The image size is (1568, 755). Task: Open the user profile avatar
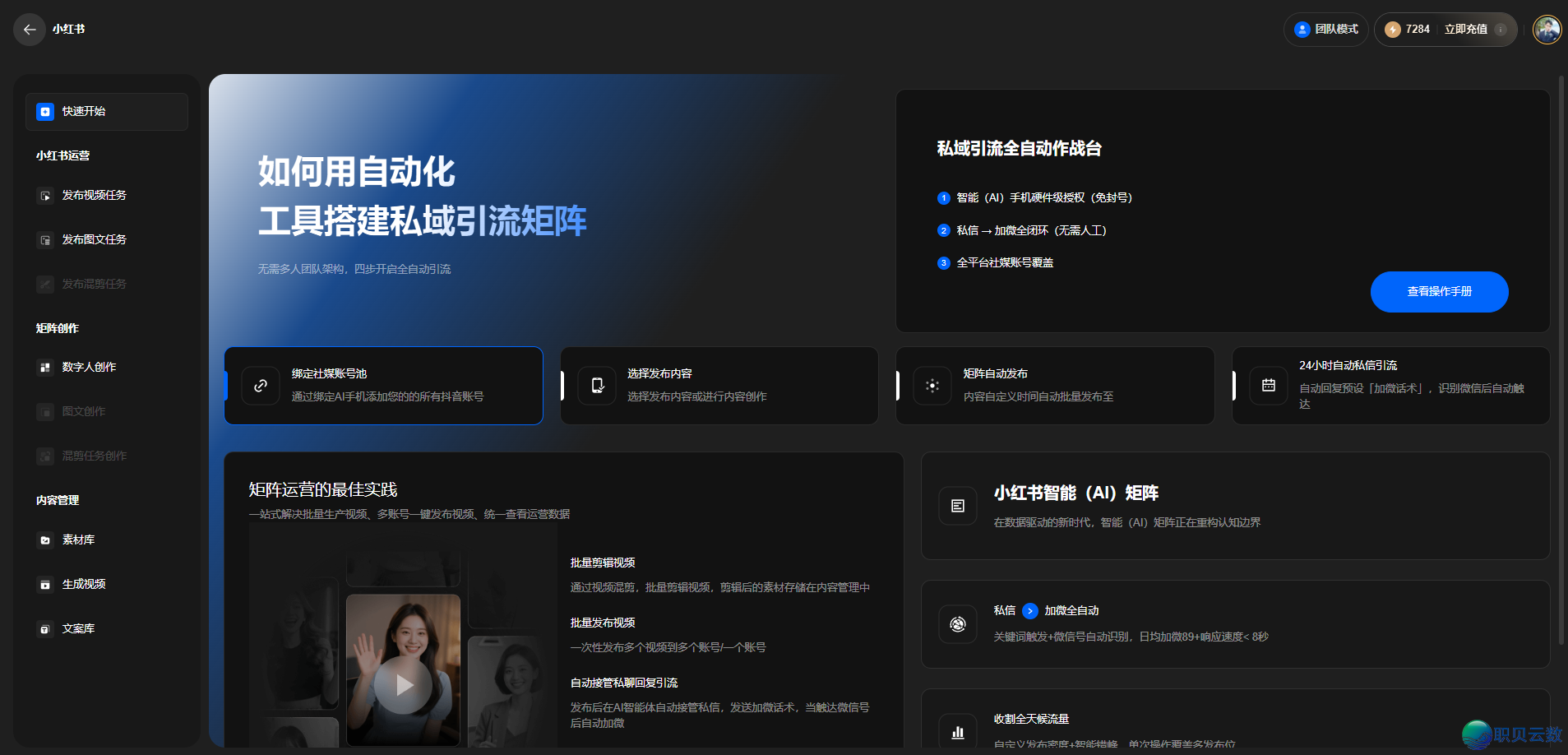(1547, 29)
